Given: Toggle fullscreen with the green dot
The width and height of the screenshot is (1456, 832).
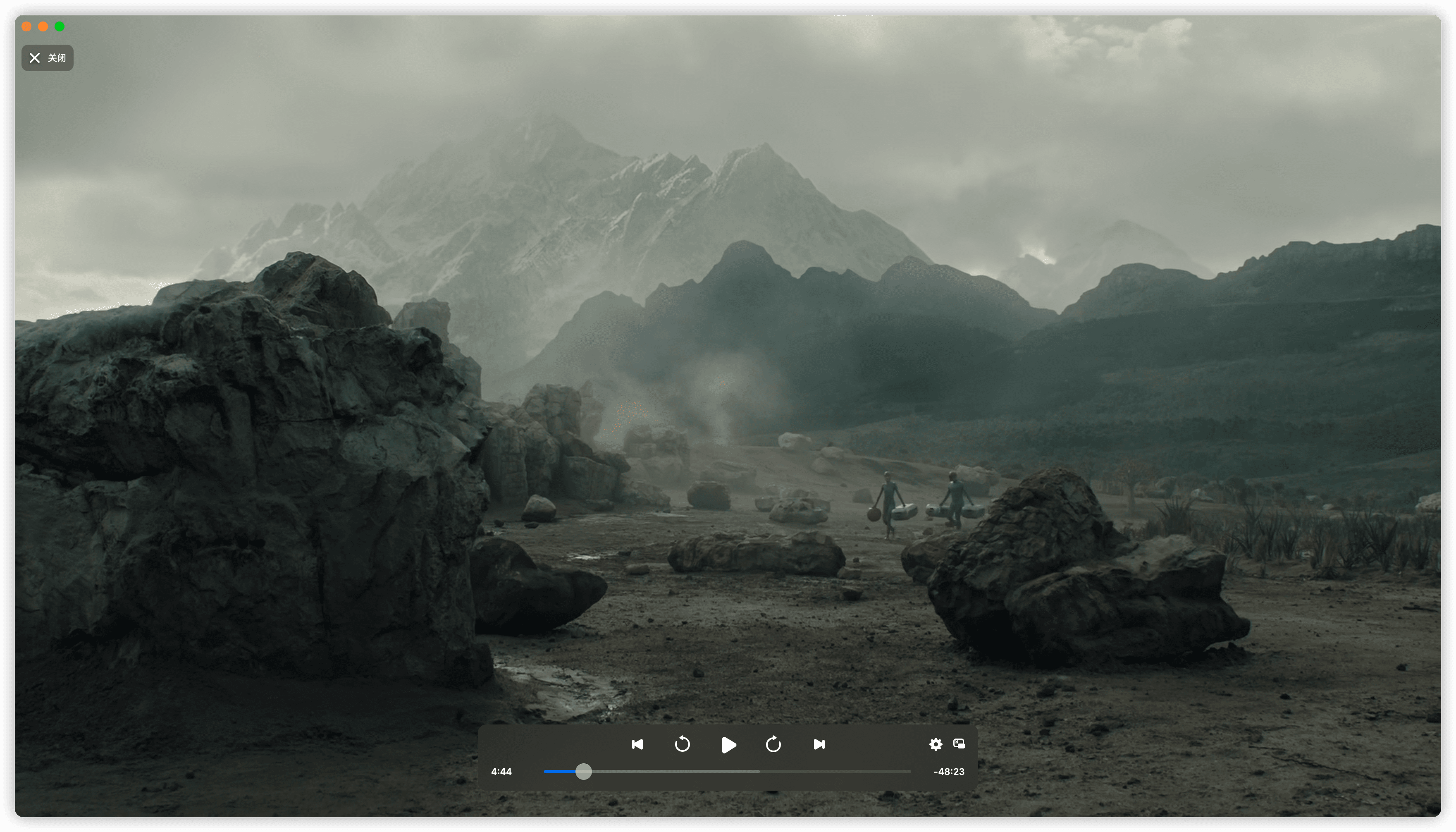Looking at the screenshot, I should point(60,26).
